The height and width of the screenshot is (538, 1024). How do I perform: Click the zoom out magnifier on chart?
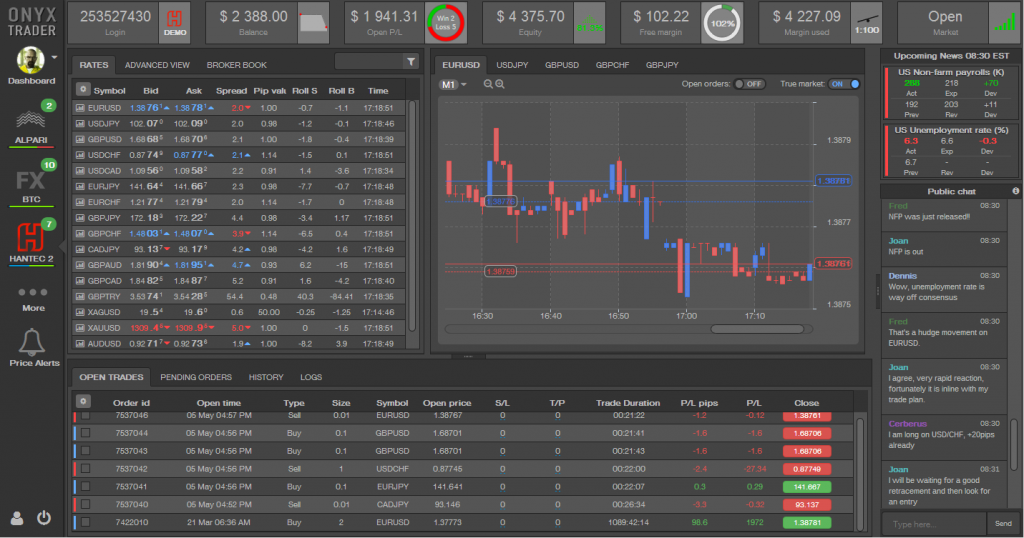[488, 85]
